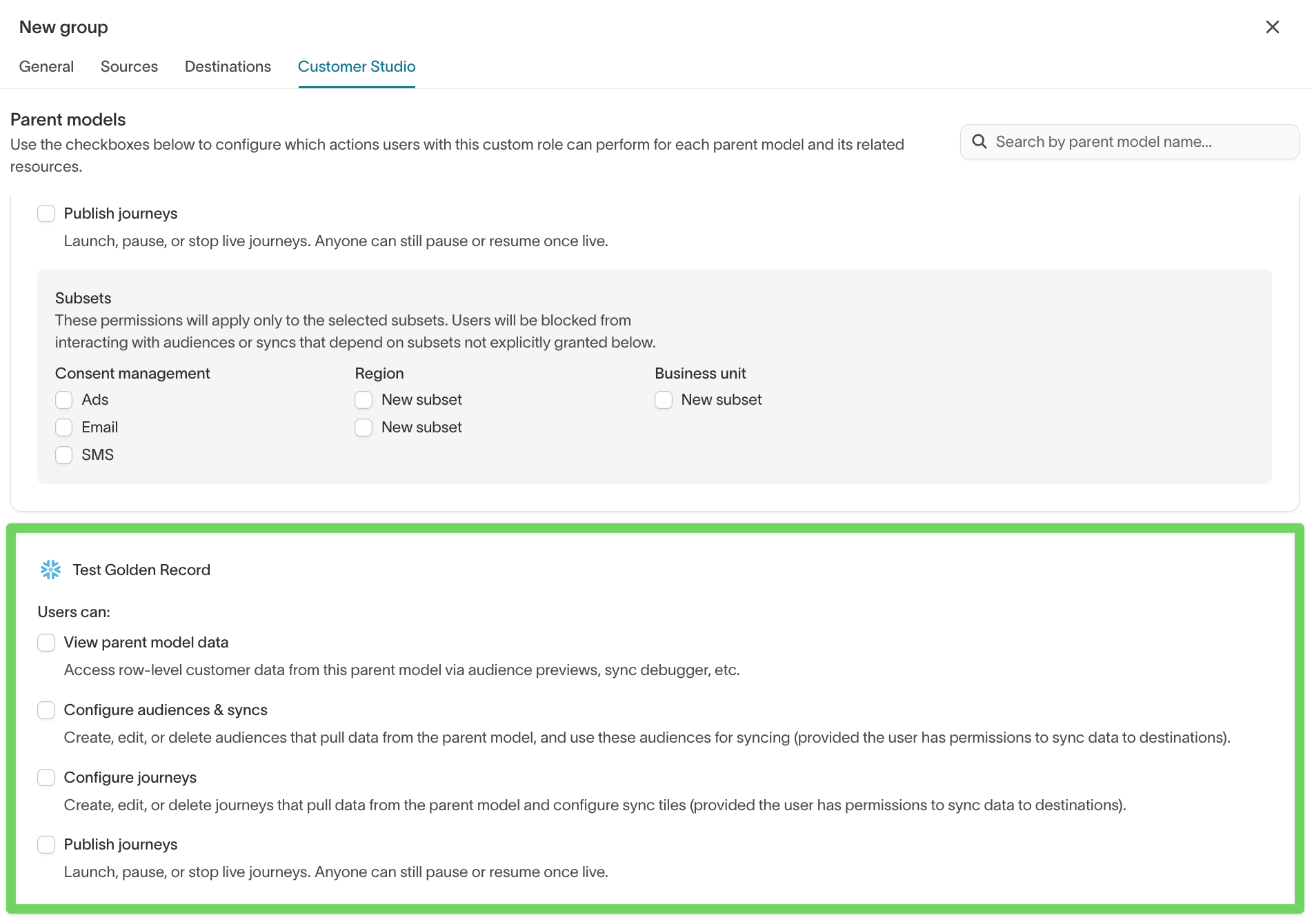Check the second New subset under Region
The image size is (1312, 924).
364,427
